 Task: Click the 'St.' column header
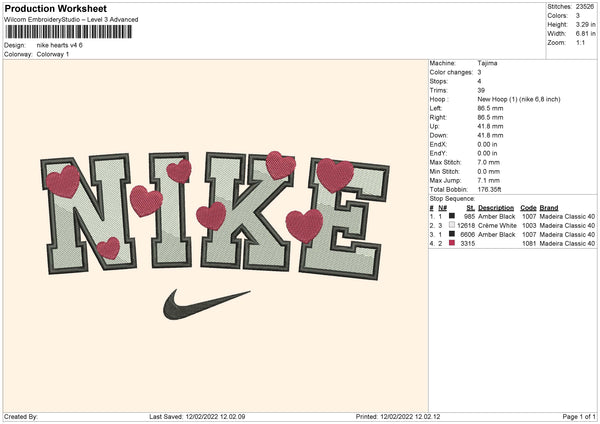point(471,207)
